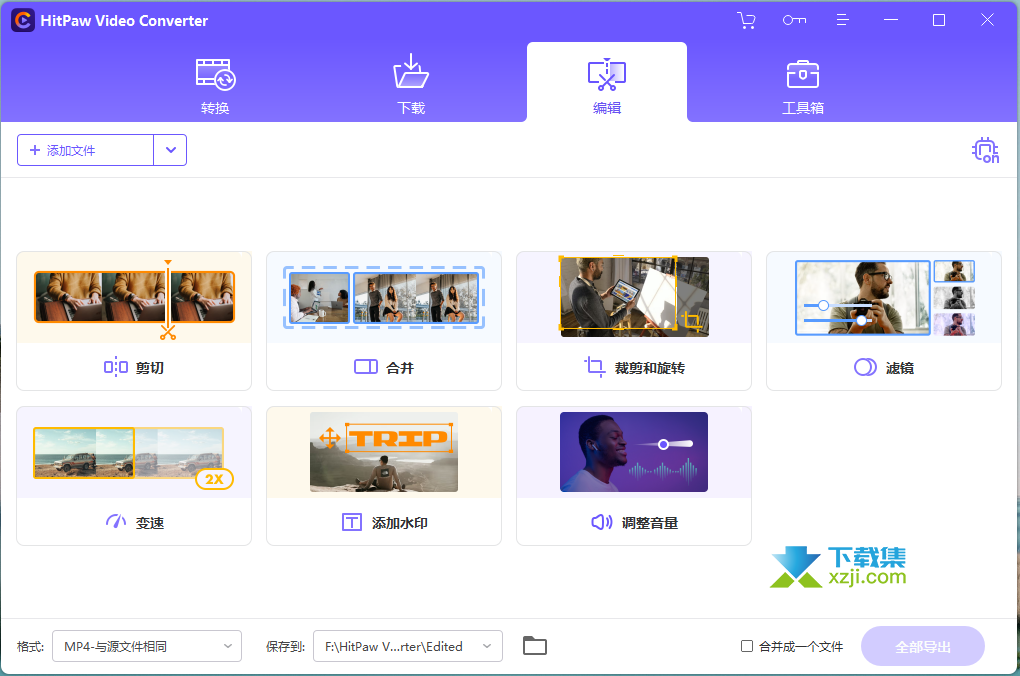1020x676 pixels.
Task: Click the 剪切 thumbnail image
Action: click(x=134, y=297)
